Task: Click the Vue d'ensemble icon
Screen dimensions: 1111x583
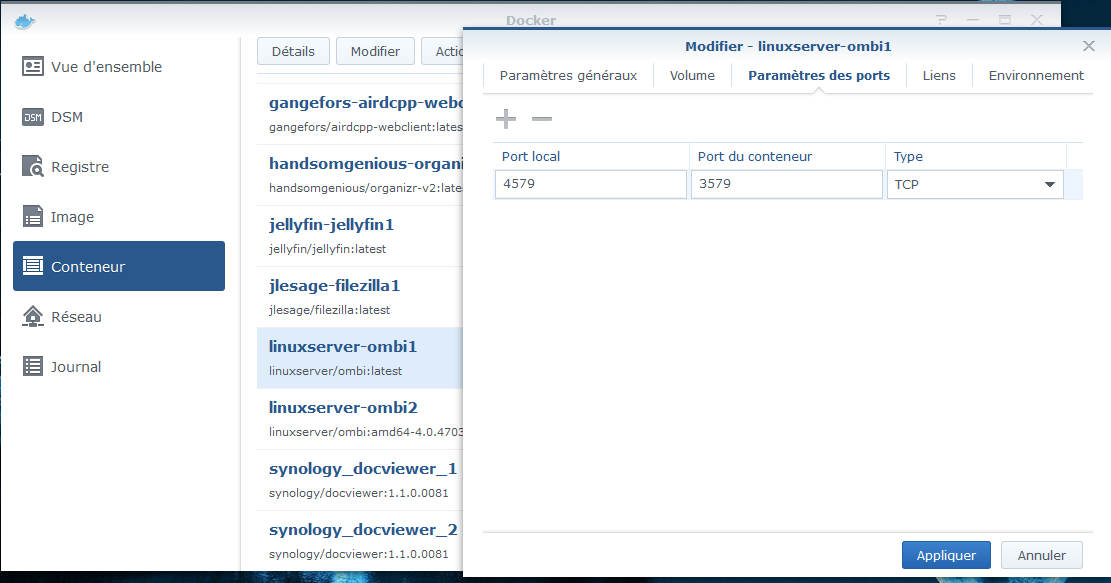Action: tap(33, 67)
